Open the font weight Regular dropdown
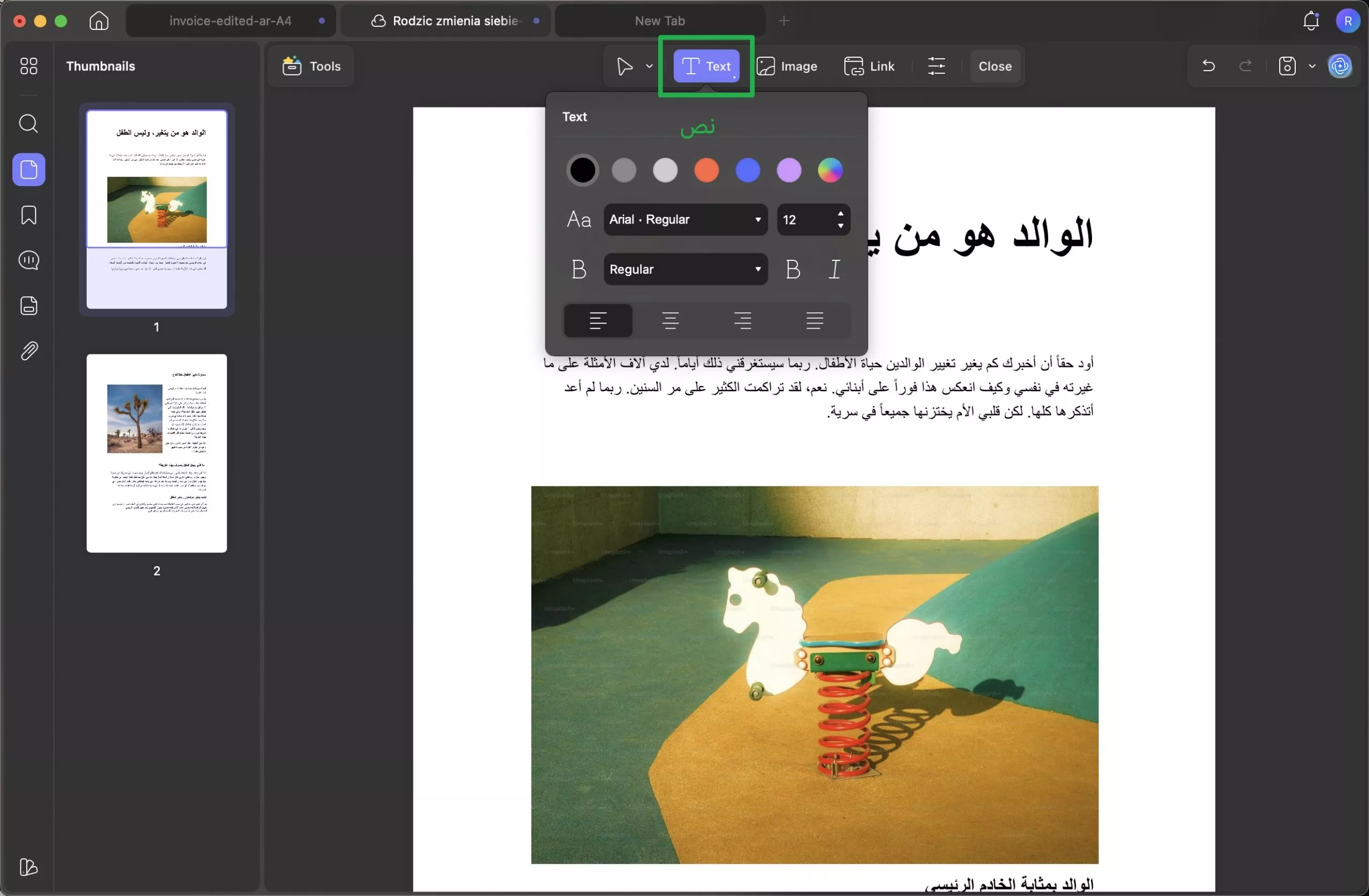The image size is (1369, 896). tap(684, 268)
